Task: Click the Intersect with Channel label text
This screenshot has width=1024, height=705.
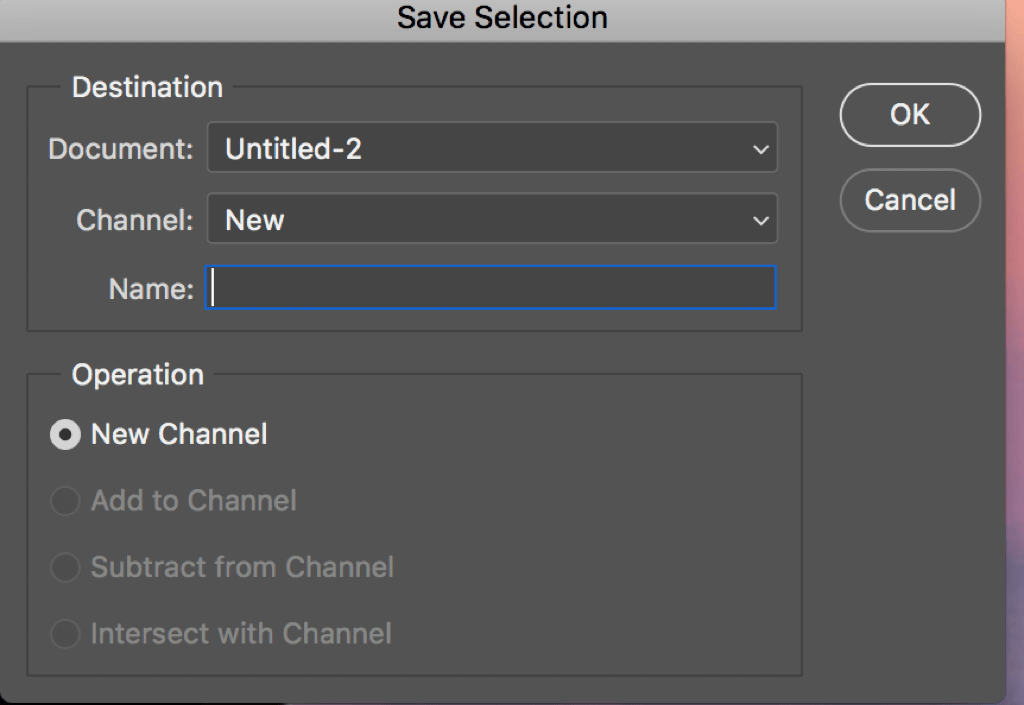Action: click(239, 634)
